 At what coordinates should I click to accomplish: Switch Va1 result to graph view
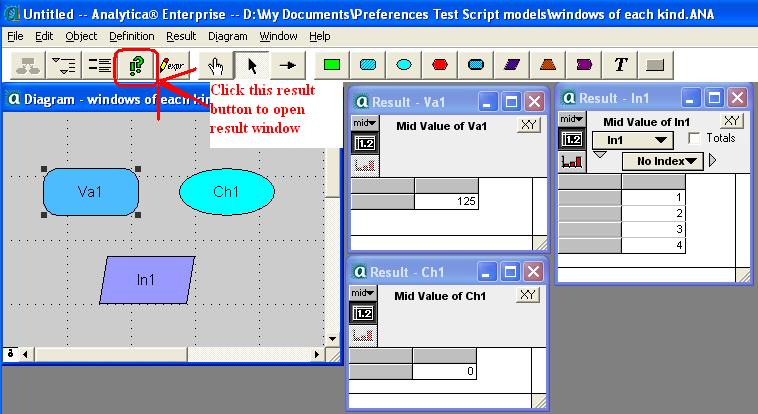(x=364, y=166)
